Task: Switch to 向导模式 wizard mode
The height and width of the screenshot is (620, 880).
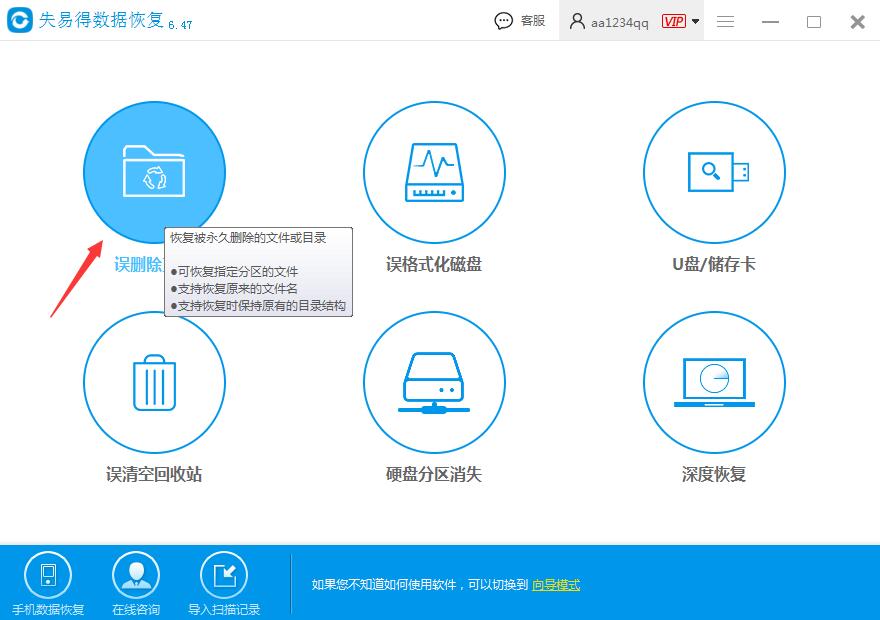Action: [x=554, y=584]
